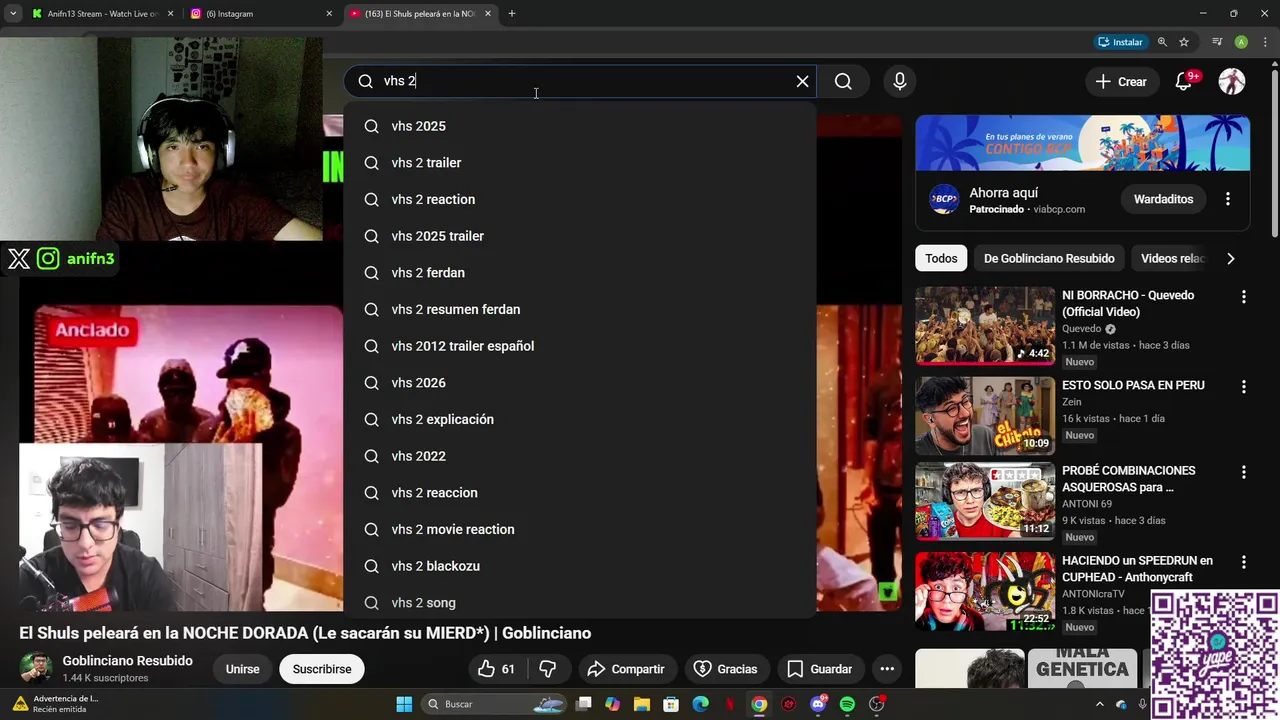Viewport: 1280px width, 720px height.
Task: Choose suggestion vhs 2022
Action: click(x=580, y=456)
